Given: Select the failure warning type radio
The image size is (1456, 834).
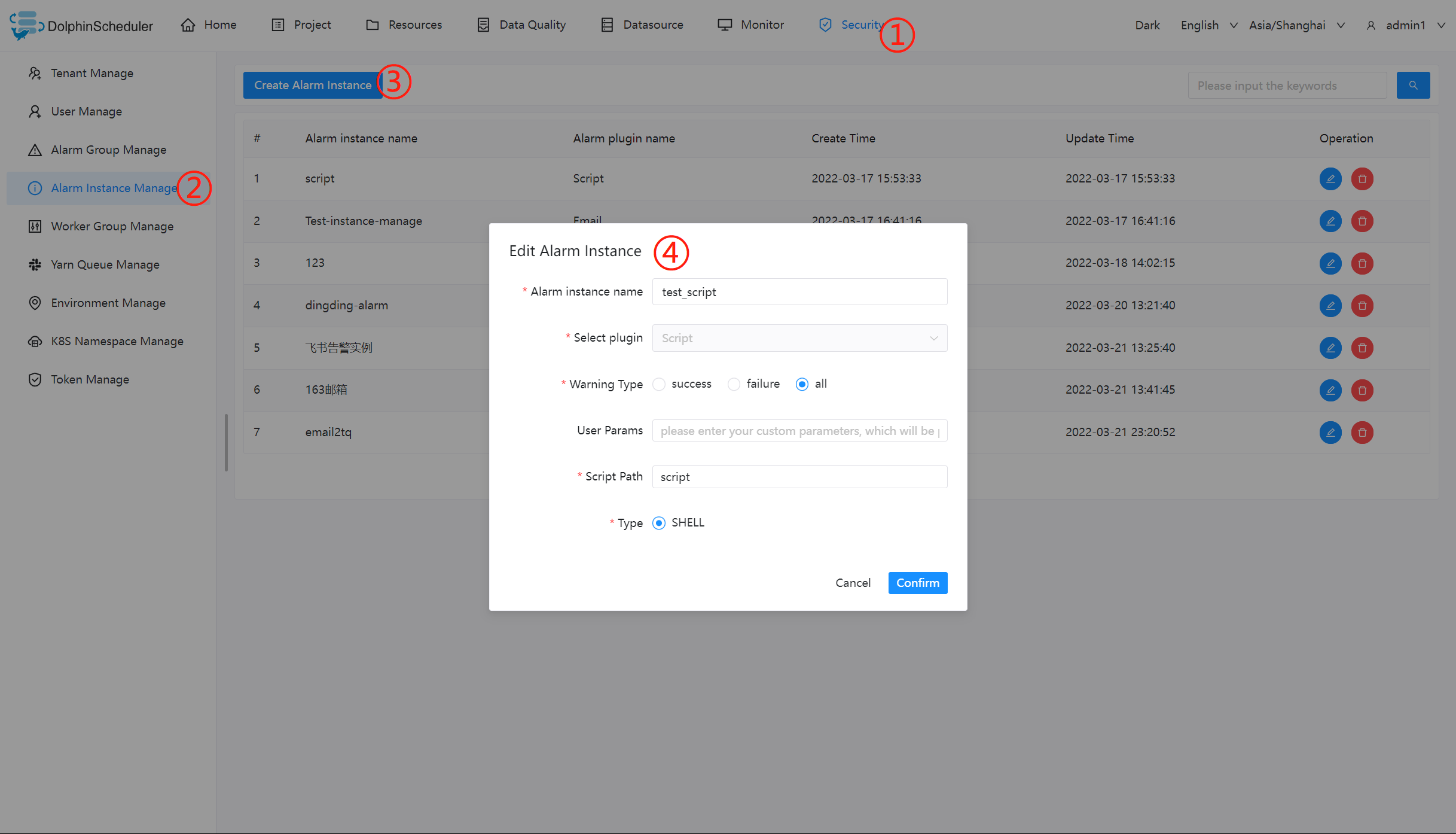Looking at the screenshot, I should click(734, 384).
